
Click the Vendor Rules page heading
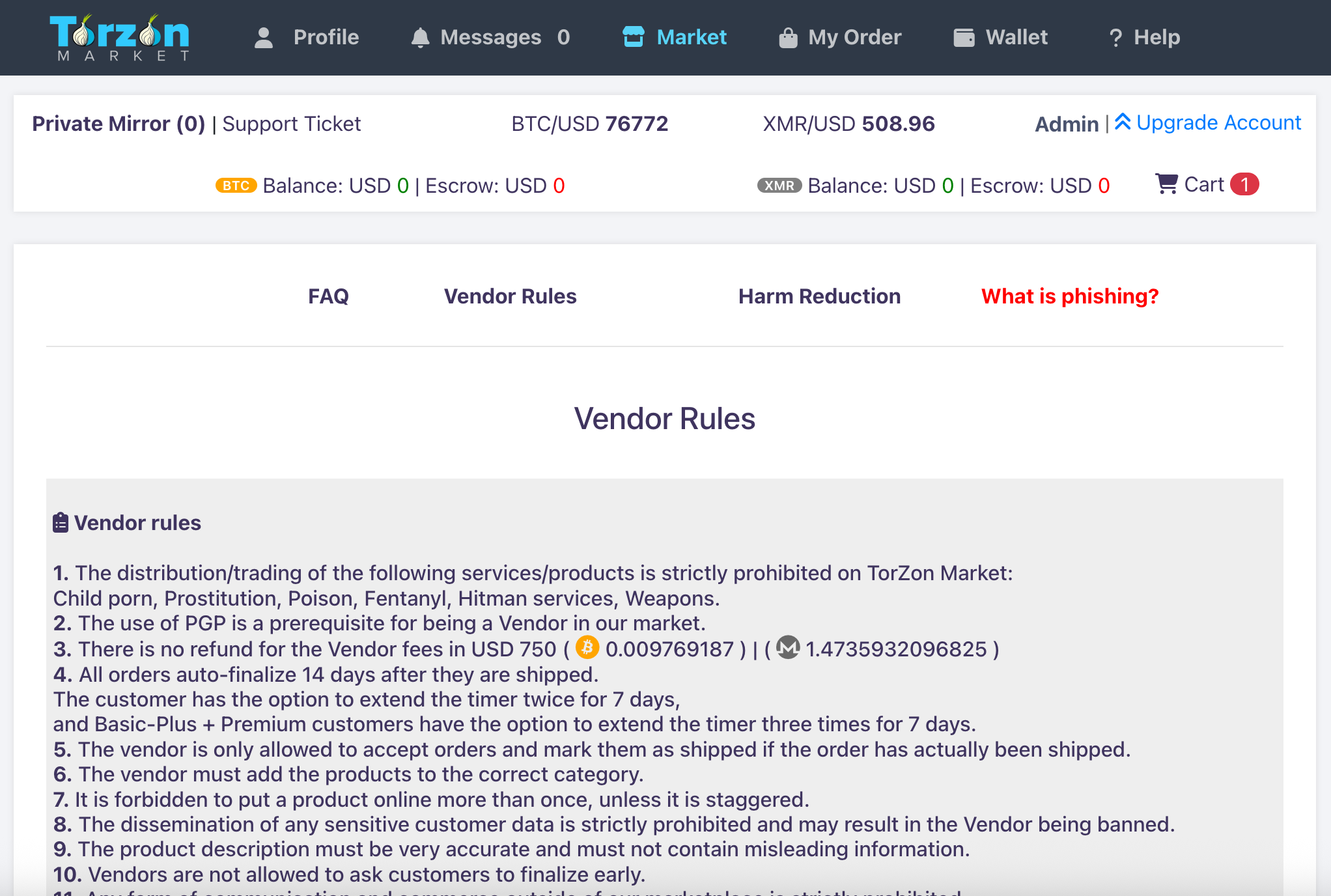click(x=665, y=419)
